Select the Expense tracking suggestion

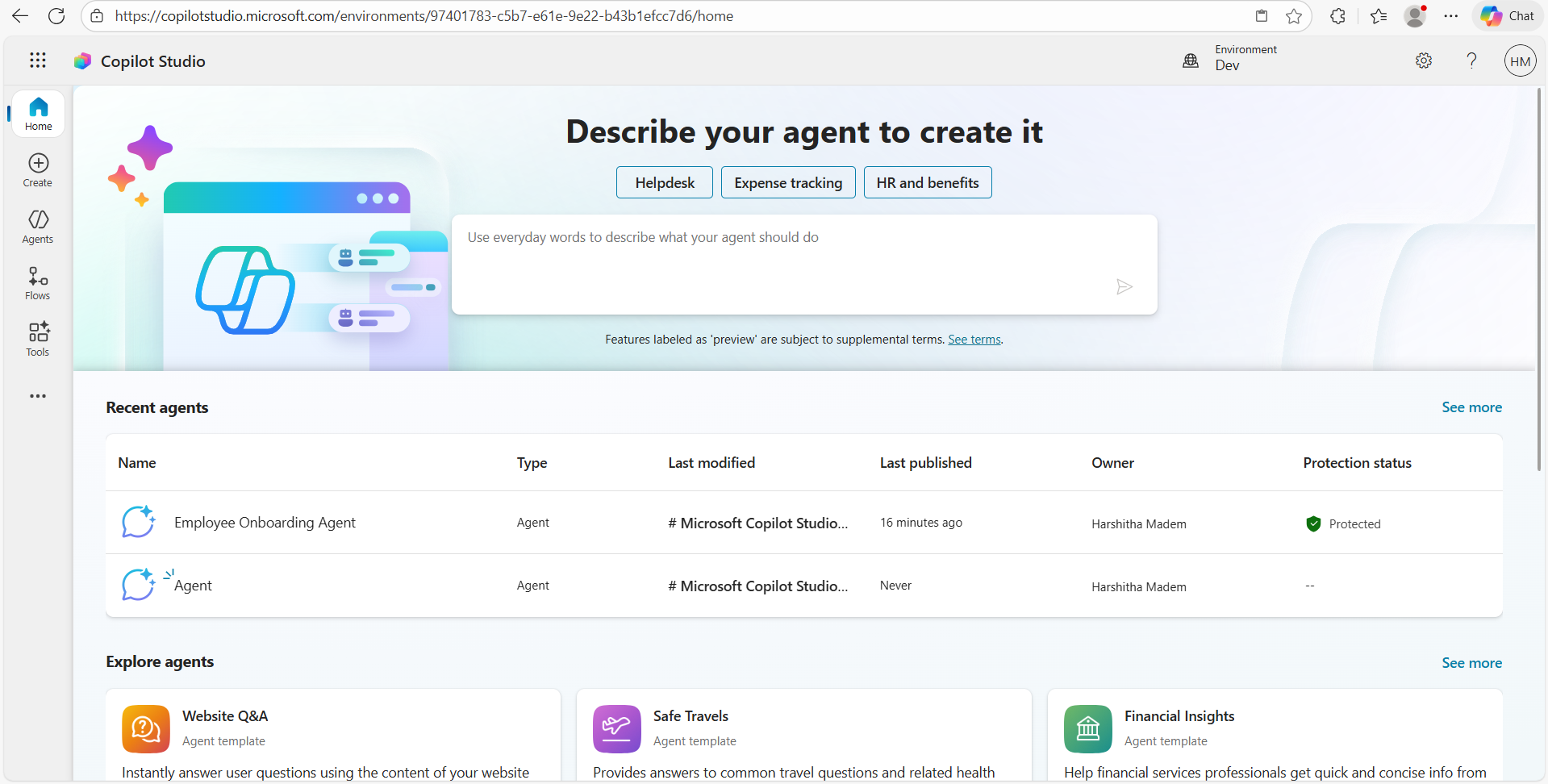pyautogui.click(x=787, y=183)
